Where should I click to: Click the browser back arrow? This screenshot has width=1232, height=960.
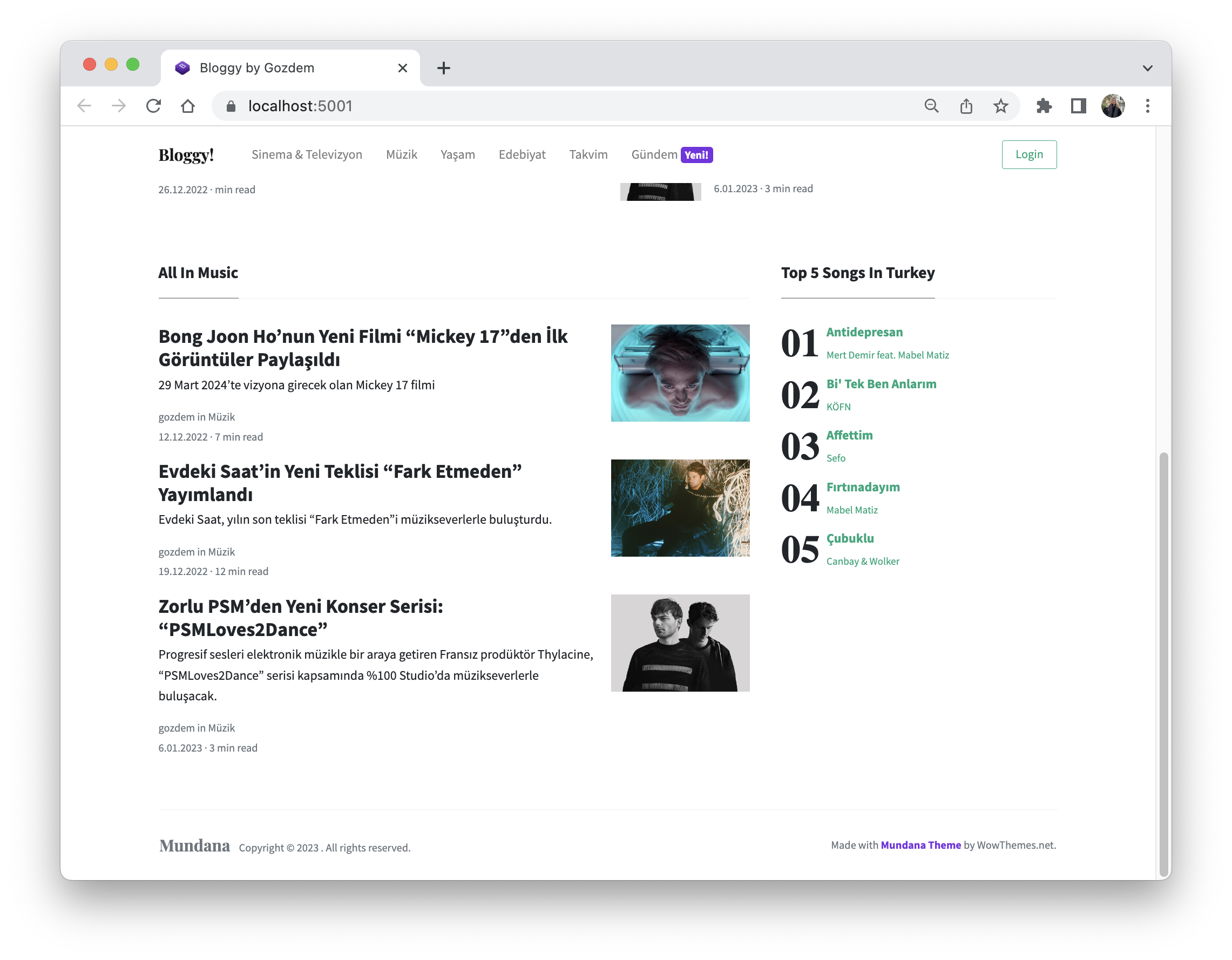point(84,106)
